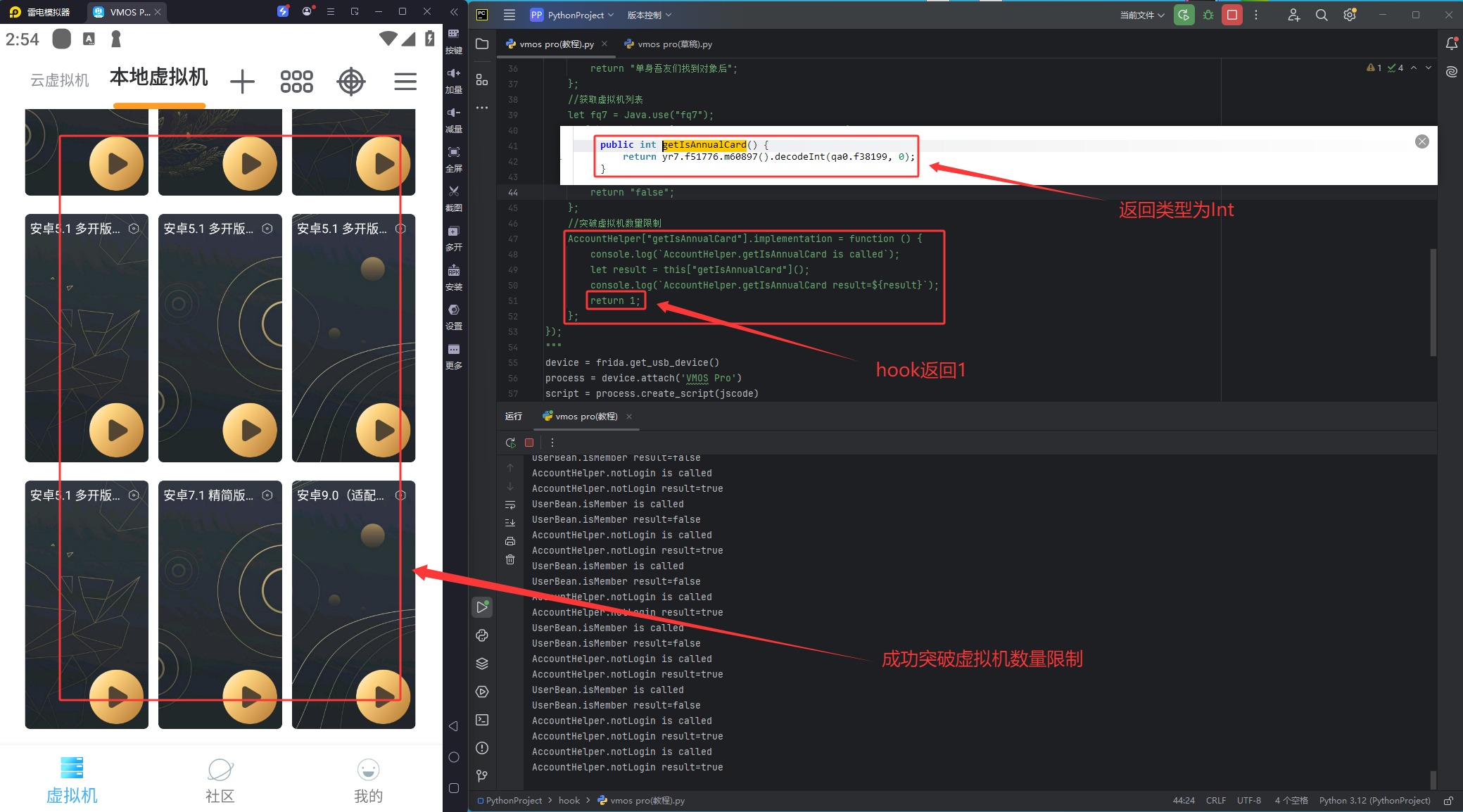Open the Structure tool window icon

pyautogui.click(x=482, y=80)
